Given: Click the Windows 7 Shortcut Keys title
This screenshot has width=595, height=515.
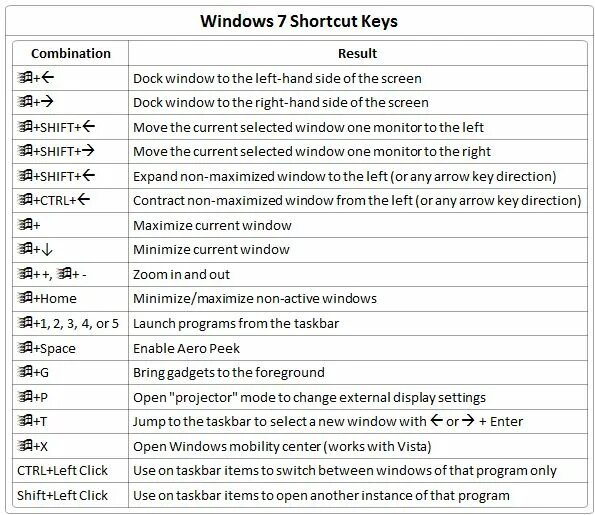Looking at the screenshot, I should pos(299,21).
